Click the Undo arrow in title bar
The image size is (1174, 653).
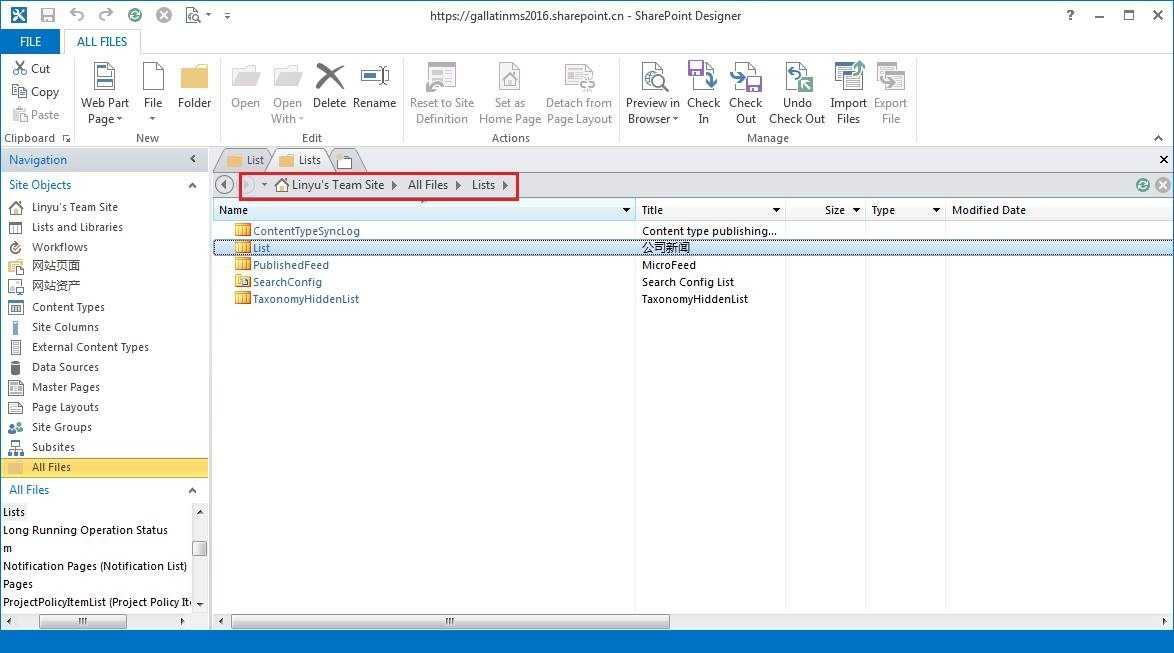point(76,15)
